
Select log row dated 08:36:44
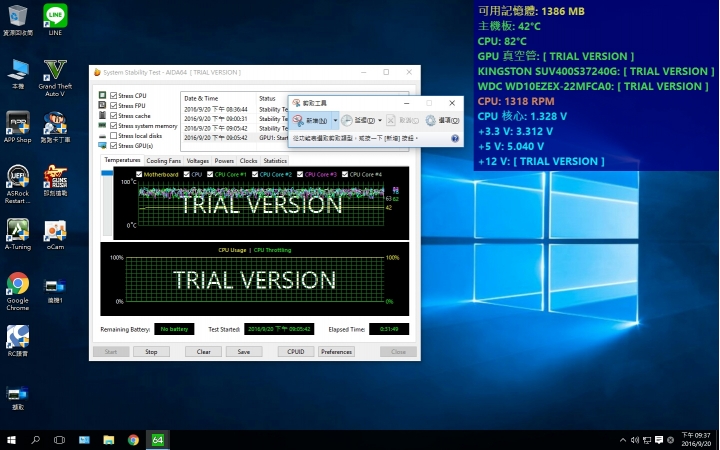click(x=235, y=109)
